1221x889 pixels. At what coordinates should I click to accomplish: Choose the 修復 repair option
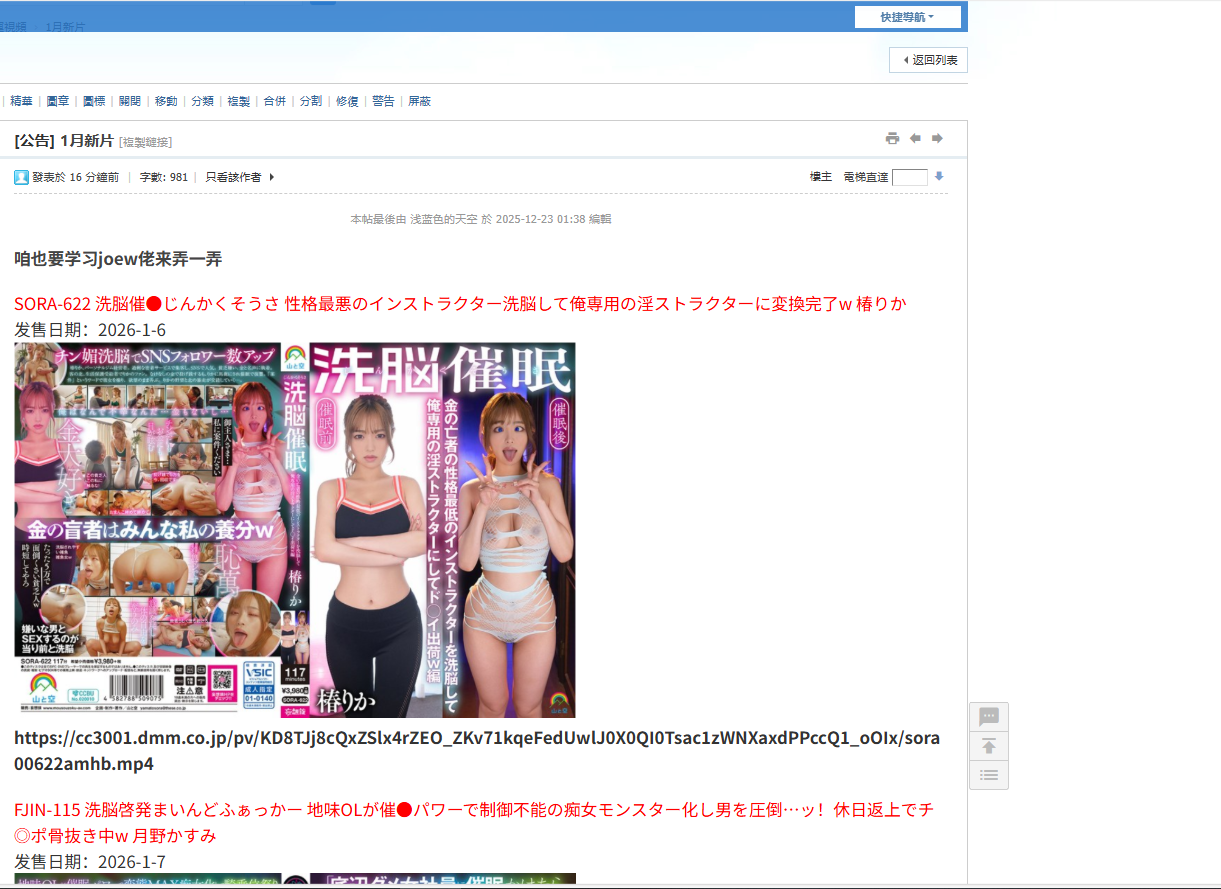pos(347,101)
